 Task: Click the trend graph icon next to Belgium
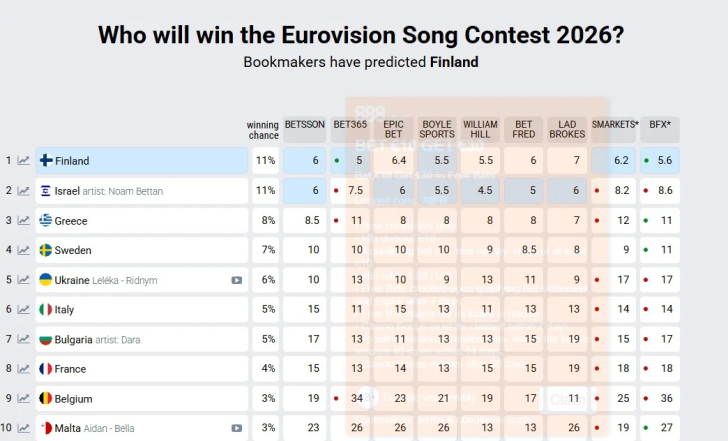click(23, 398)
